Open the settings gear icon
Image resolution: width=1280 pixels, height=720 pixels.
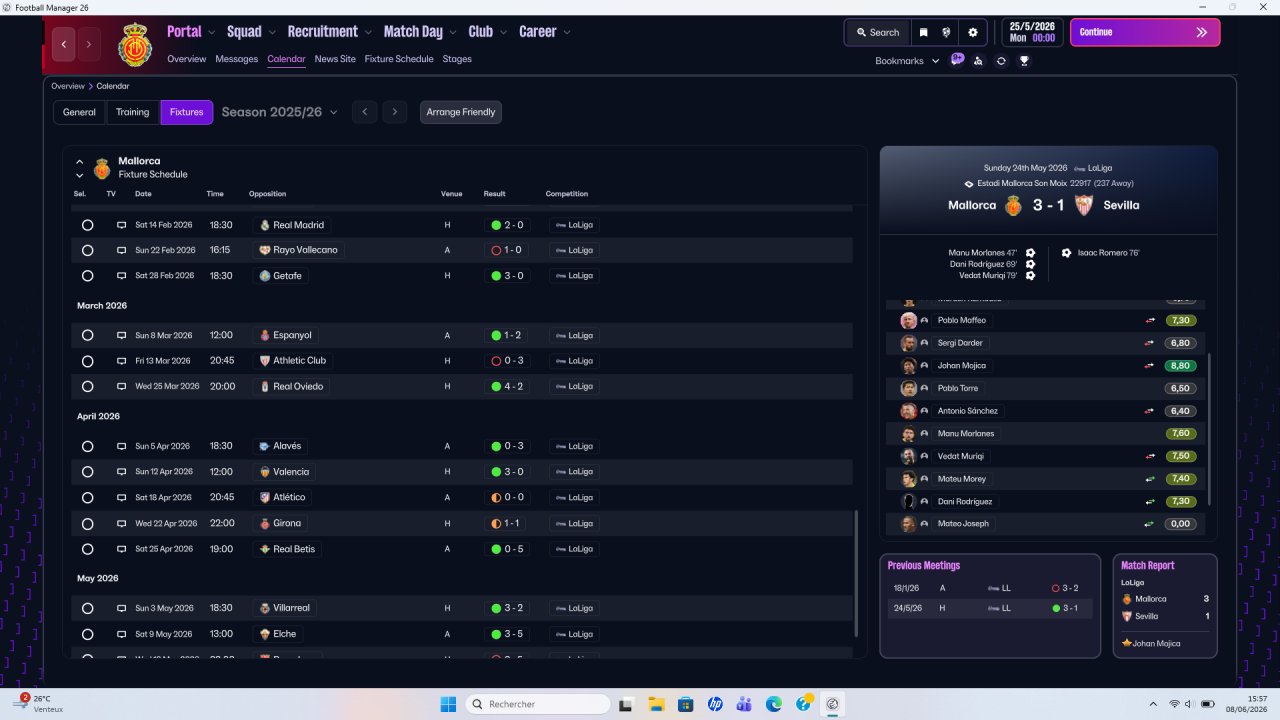pos(972,32)
